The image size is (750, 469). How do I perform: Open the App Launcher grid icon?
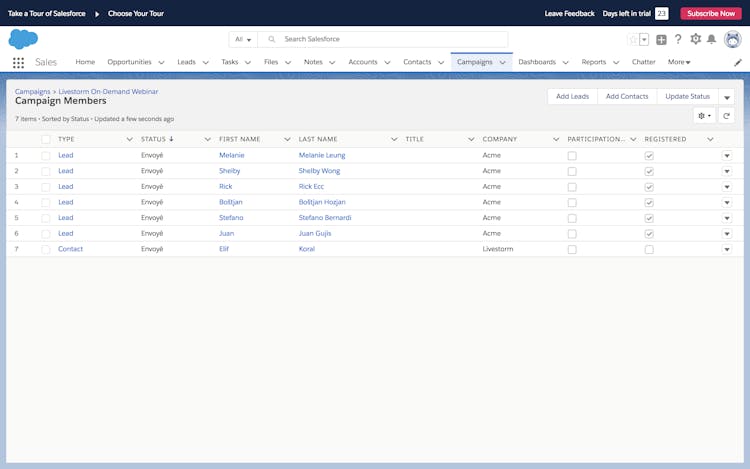[18, 62]
